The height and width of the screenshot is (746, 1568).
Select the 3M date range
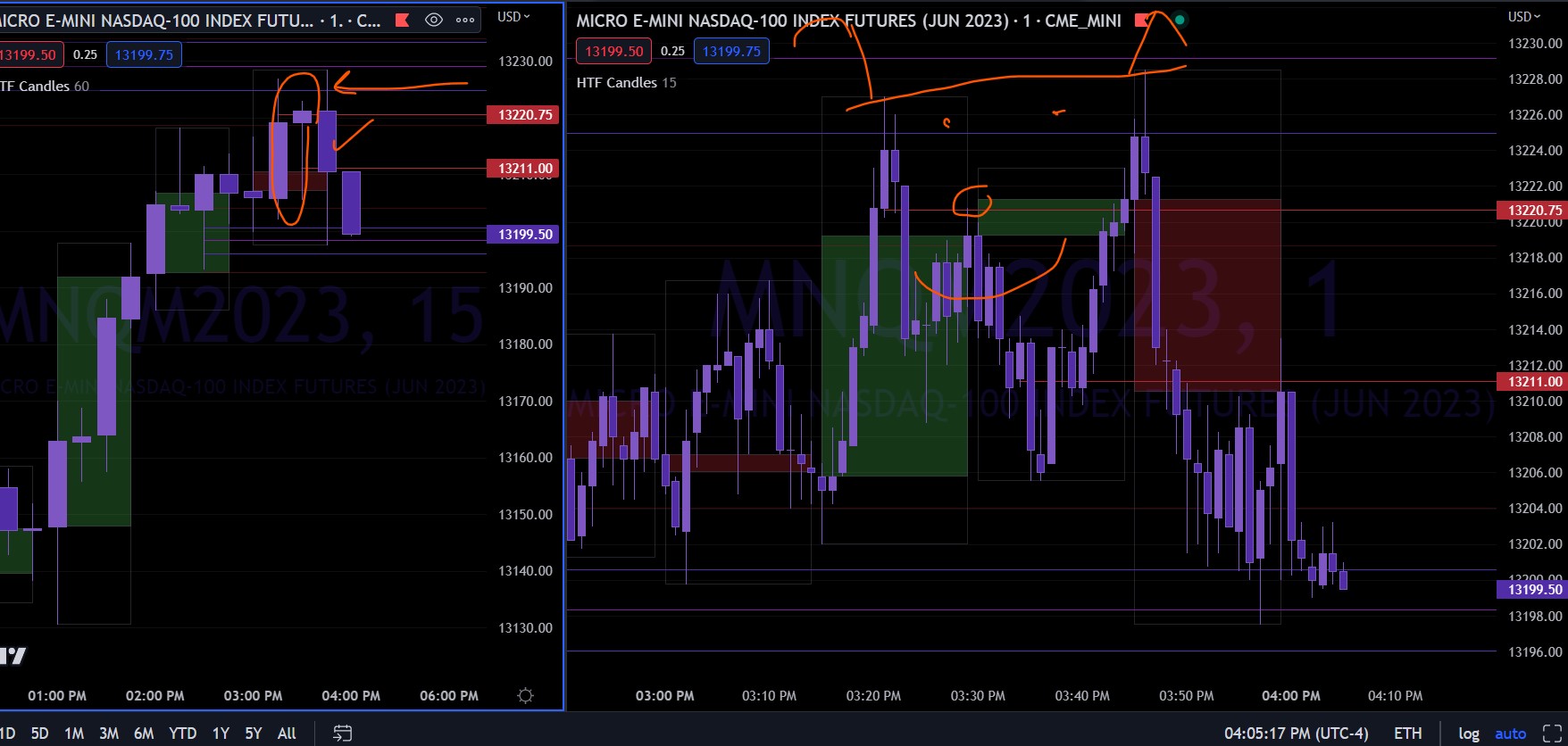pos(109,734)
